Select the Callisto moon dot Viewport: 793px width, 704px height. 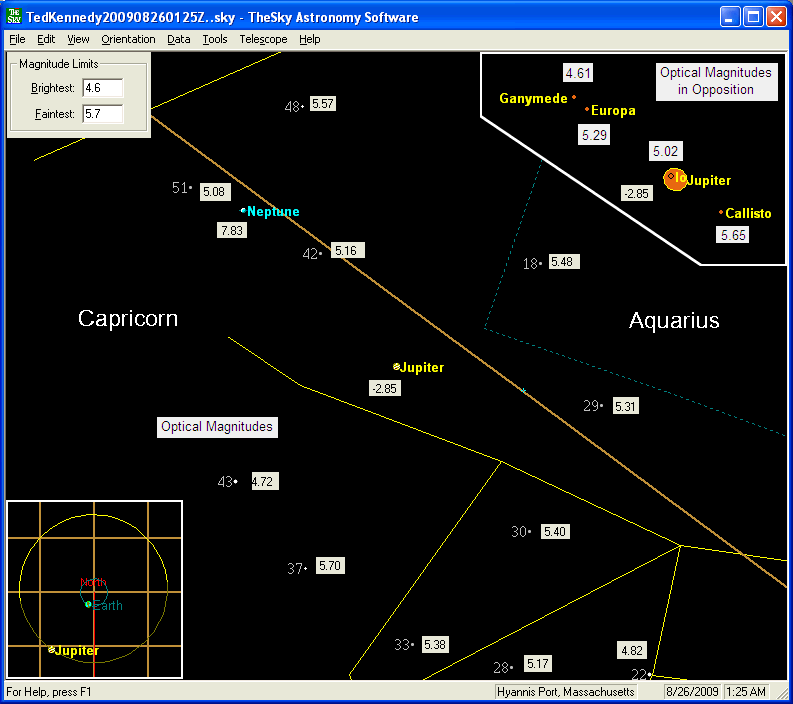click(x=721, y=212)
